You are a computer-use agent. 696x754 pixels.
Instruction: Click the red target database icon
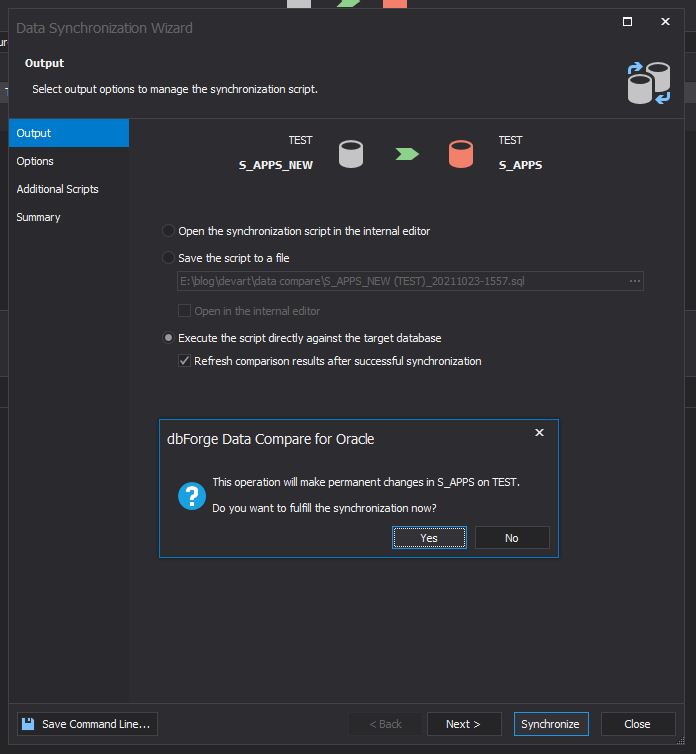460,154
